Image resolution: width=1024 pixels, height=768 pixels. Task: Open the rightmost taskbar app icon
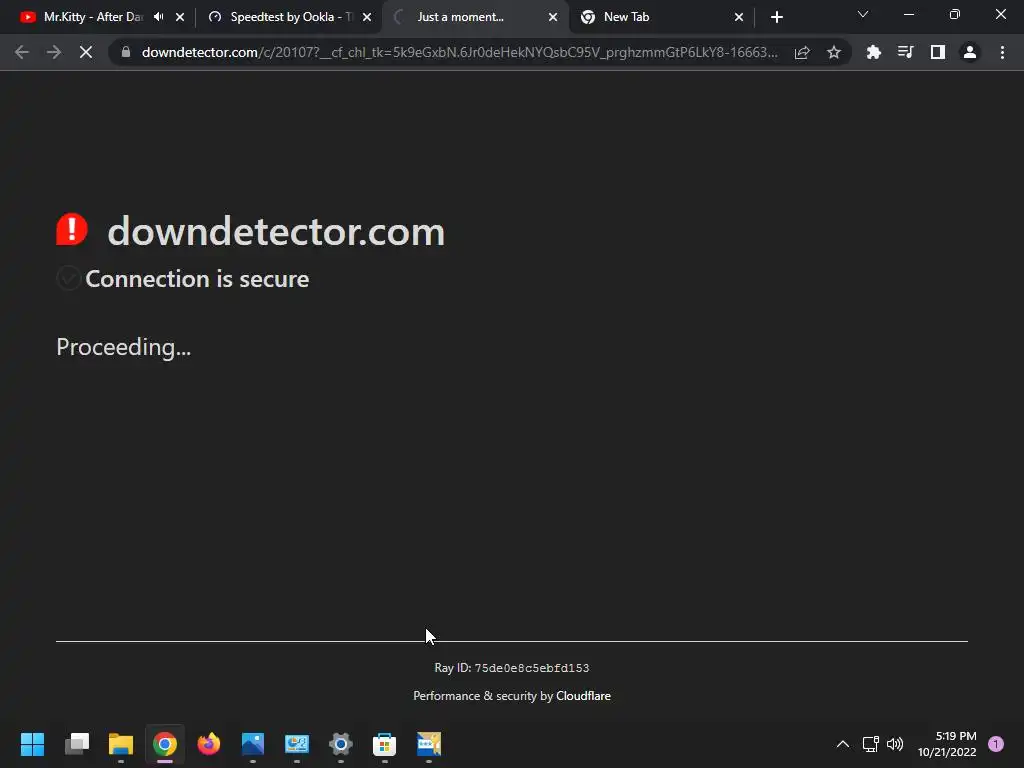pyautogui.click(x=429, y=744)
